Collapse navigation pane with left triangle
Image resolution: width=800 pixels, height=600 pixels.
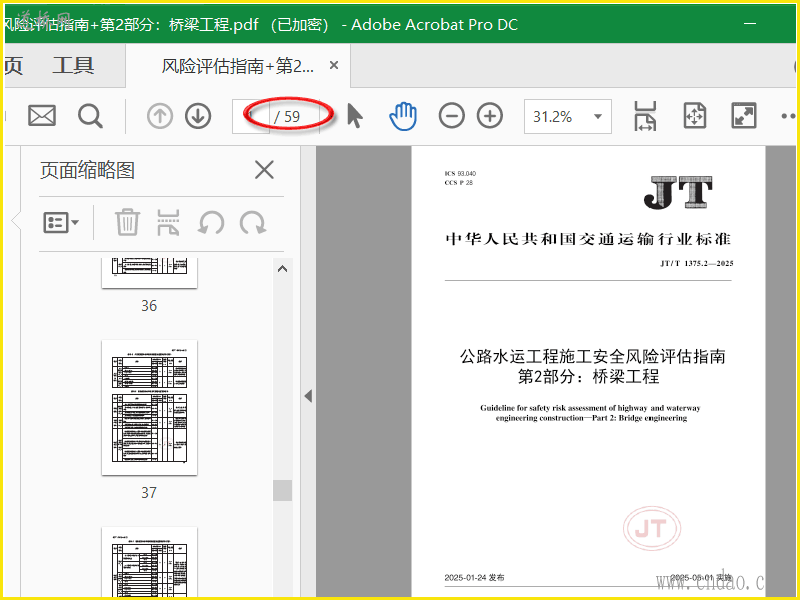[308, 396]
